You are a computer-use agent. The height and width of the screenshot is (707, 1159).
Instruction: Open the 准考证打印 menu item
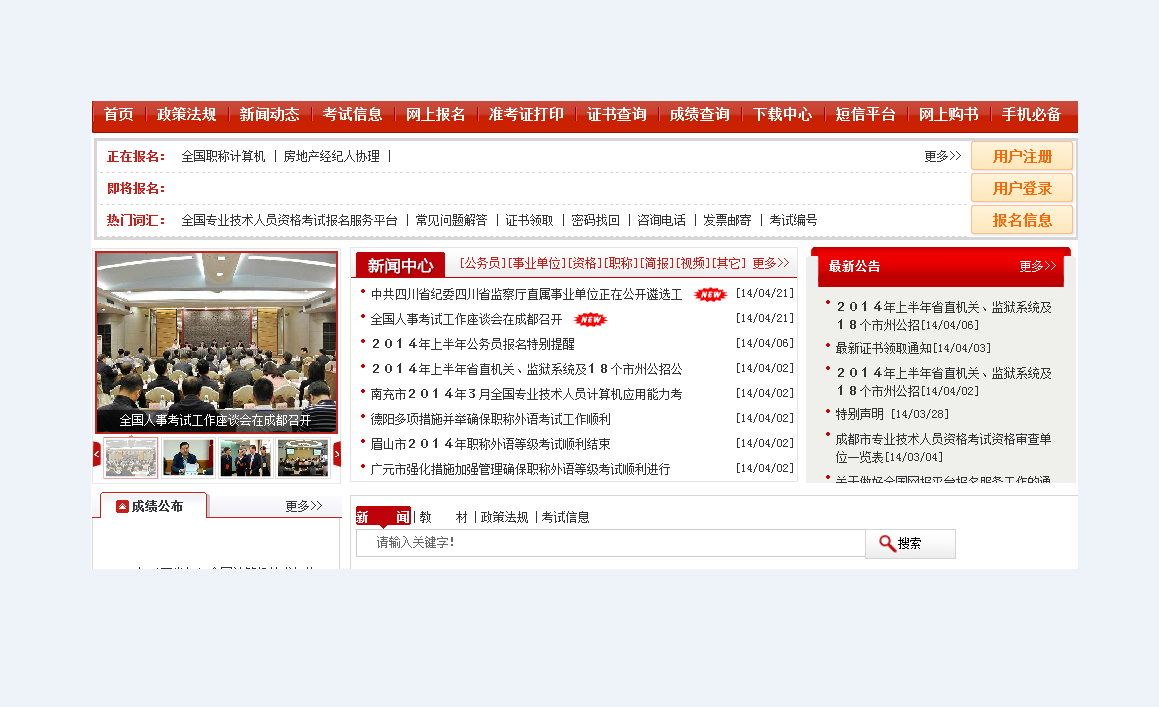[526, 116]
